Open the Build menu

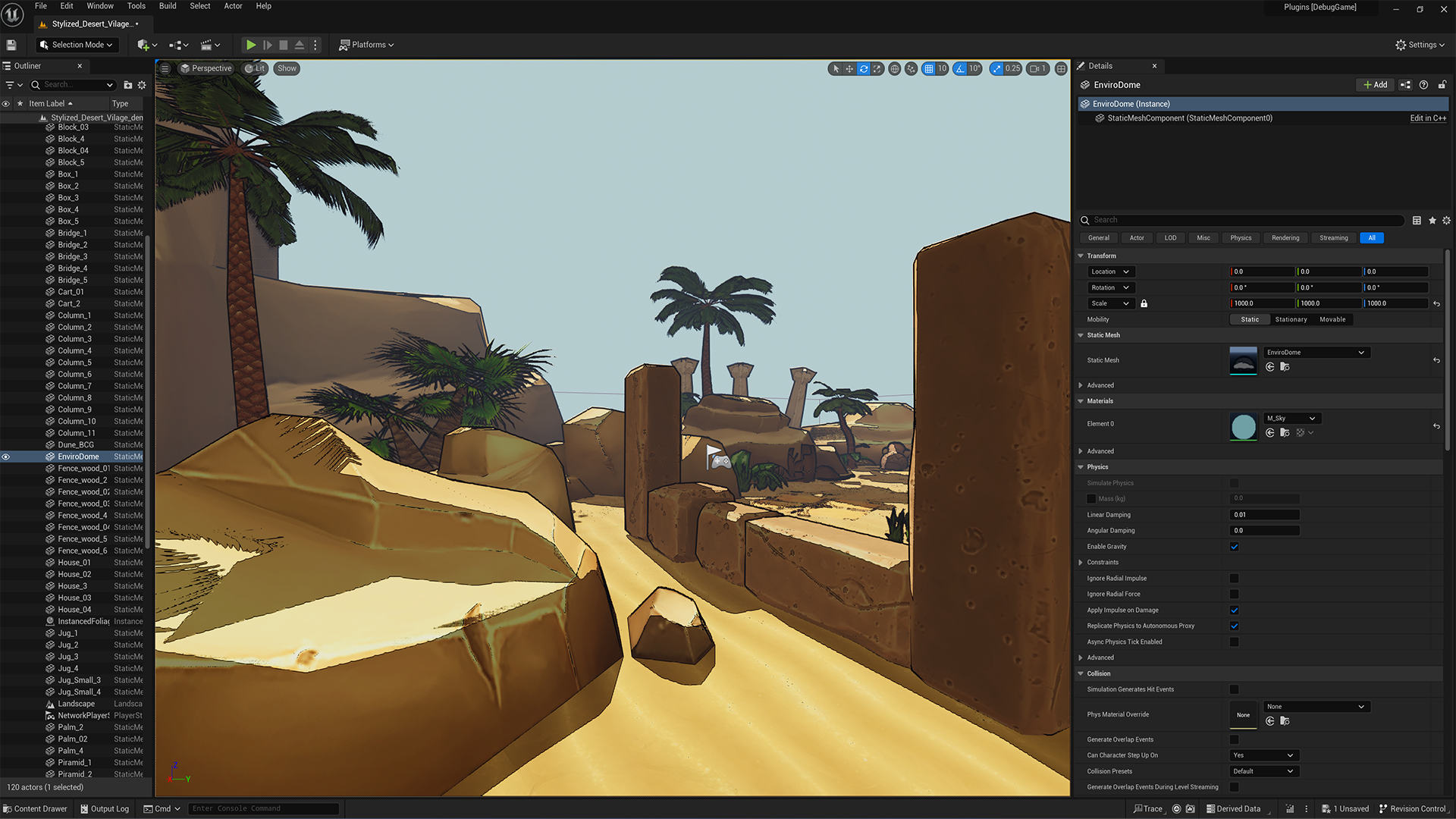(168, 6)
